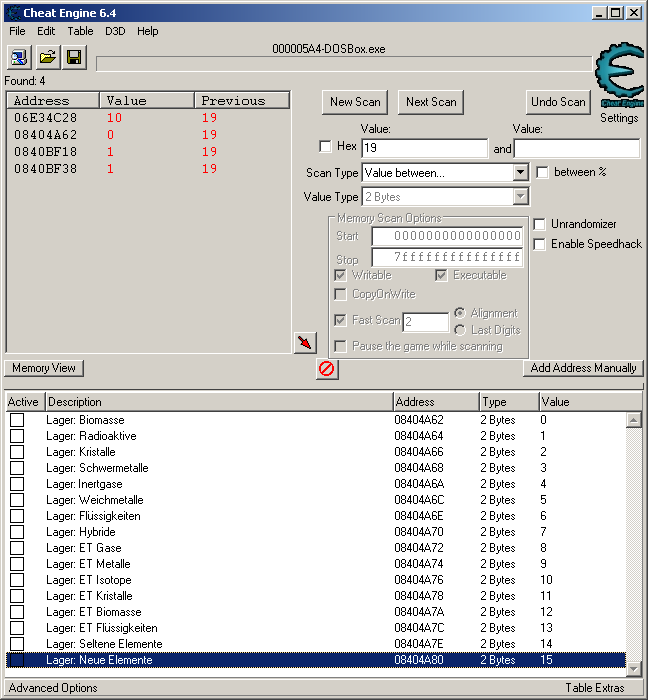Click the Cheat Engine title bar icon
Viewport: 648px width, 700px height.
[13, 12]
